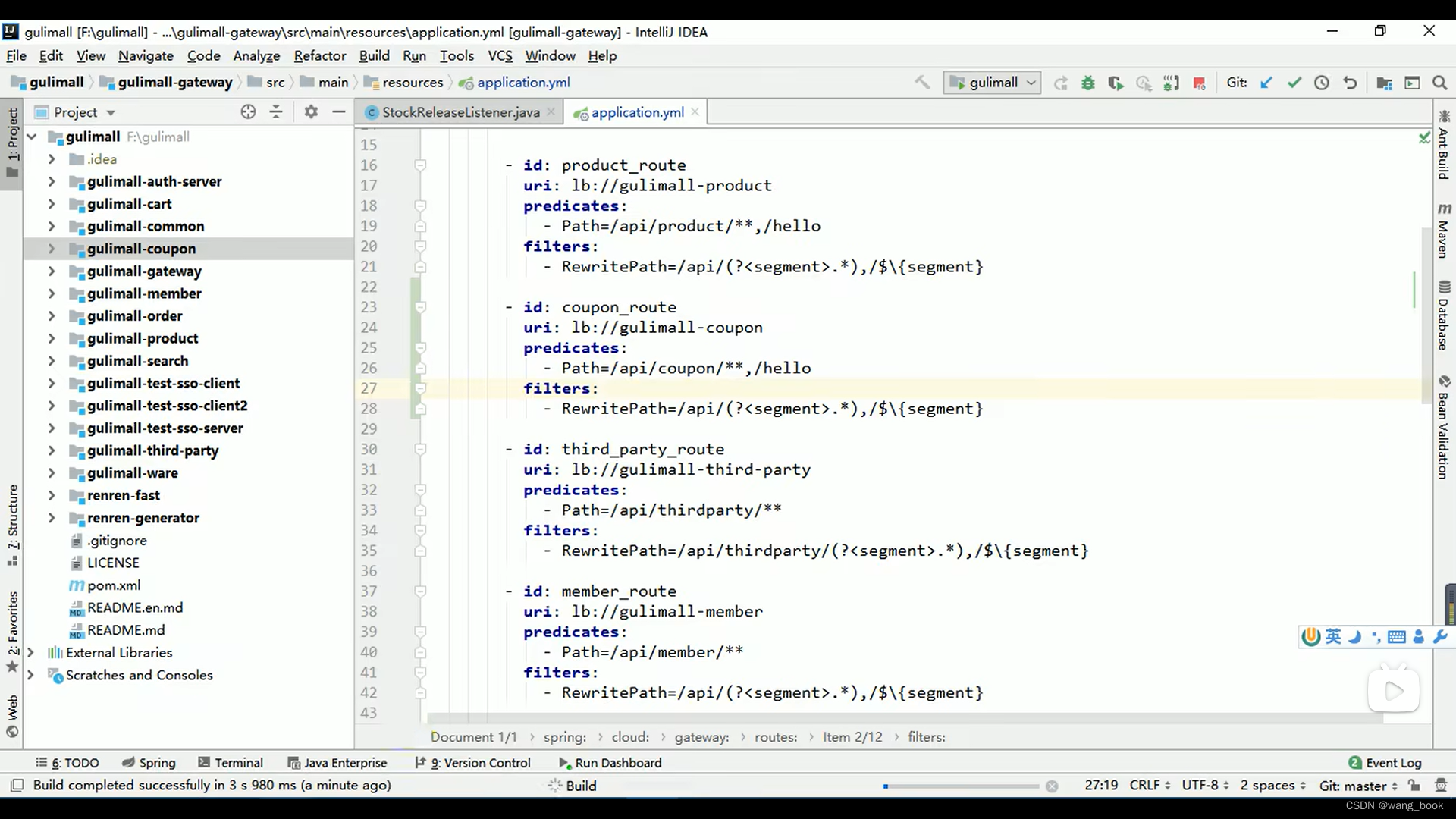Click the Build project icon in toolbar
Screen dimensions: 1456x819
click(x=921, y=82)
